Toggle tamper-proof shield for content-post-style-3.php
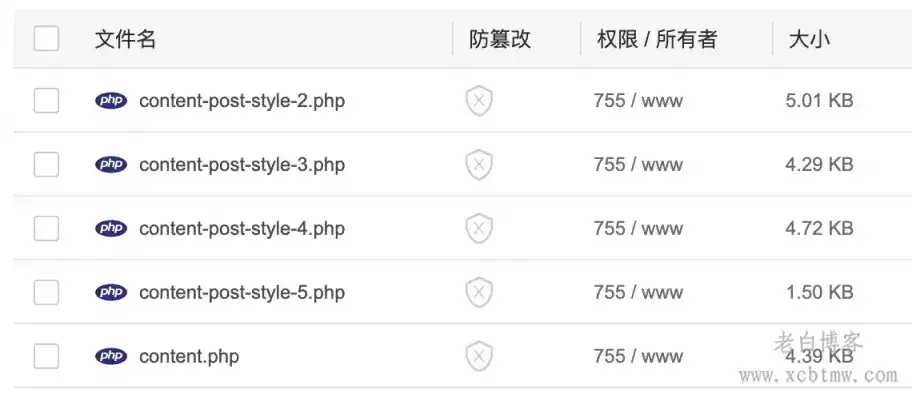912x401 pixels. [479, 165]
